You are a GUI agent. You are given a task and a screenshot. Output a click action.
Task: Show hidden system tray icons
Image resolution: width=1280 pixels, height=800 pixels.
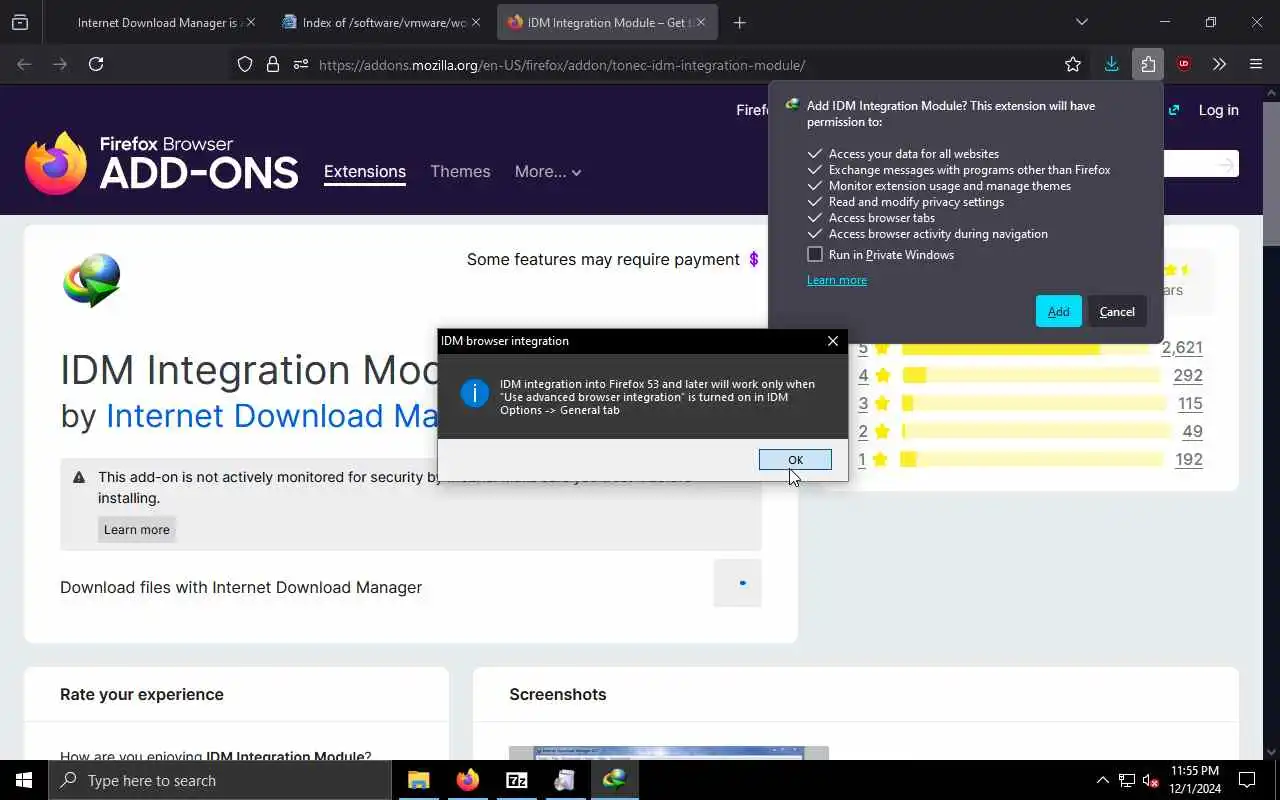(1102, 780)
